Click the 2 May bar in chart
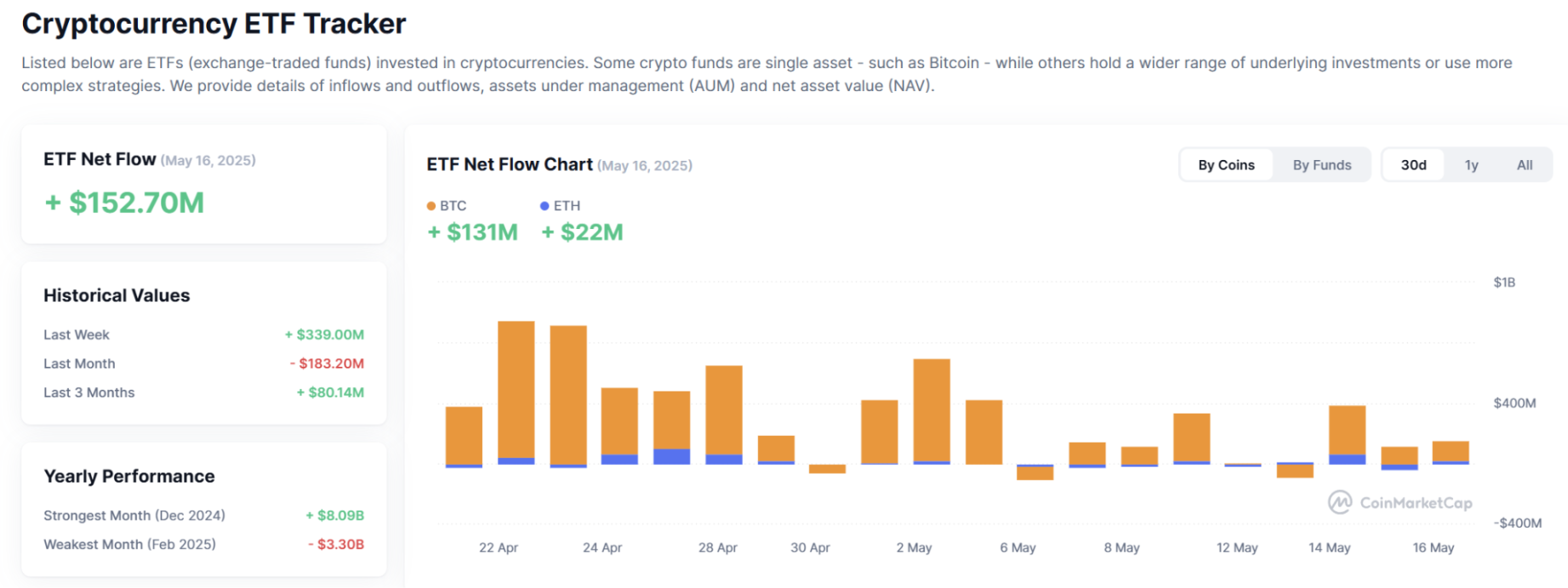Image resolution: width=1568 pixels, height=588 pixels. (932, 412)
